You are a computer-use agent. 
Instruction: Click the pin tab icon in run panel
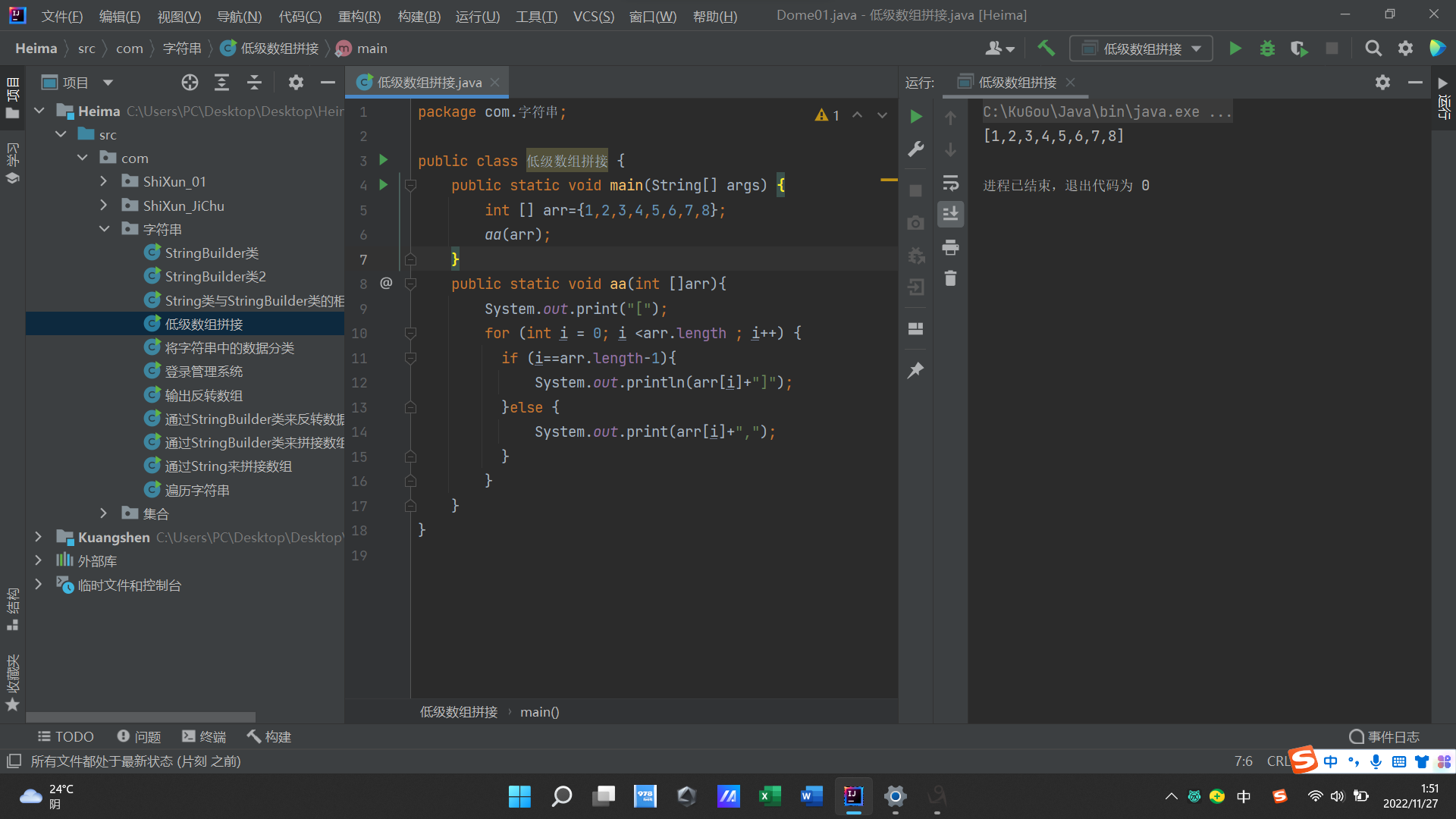pos(915,371)
